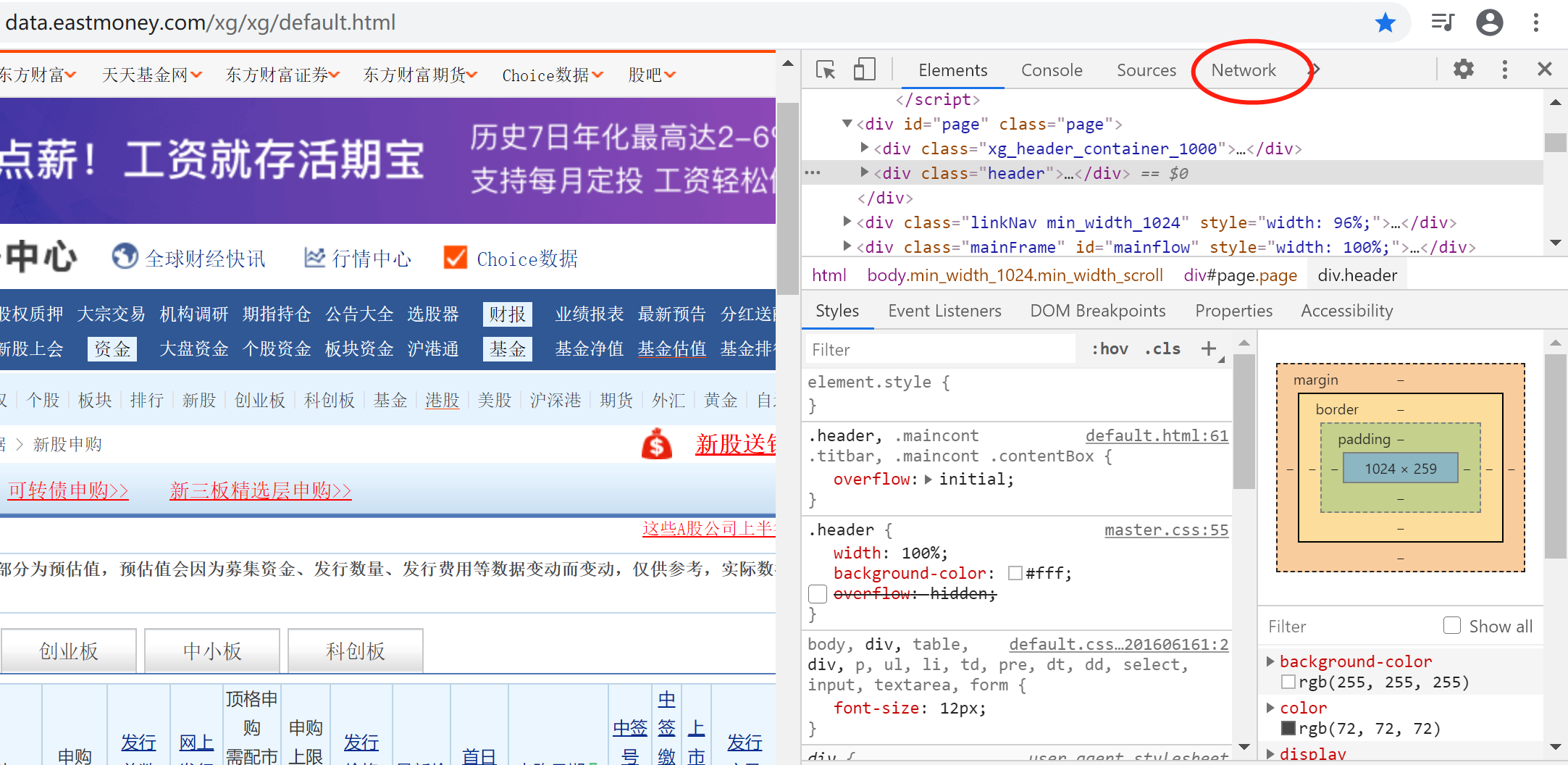
Task: Open the Network tab
Action: pyautogui.click(x=1244, y=70)
